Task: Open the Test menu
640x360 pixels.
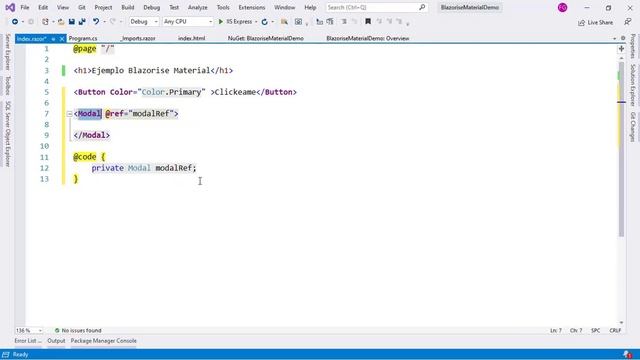Action: coord(174,7)
